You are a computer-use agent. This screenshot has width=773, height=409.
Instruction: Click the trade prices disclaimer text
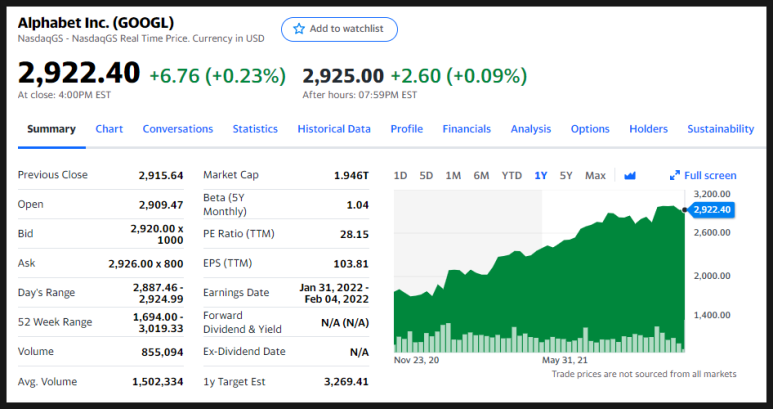(644, 374)
